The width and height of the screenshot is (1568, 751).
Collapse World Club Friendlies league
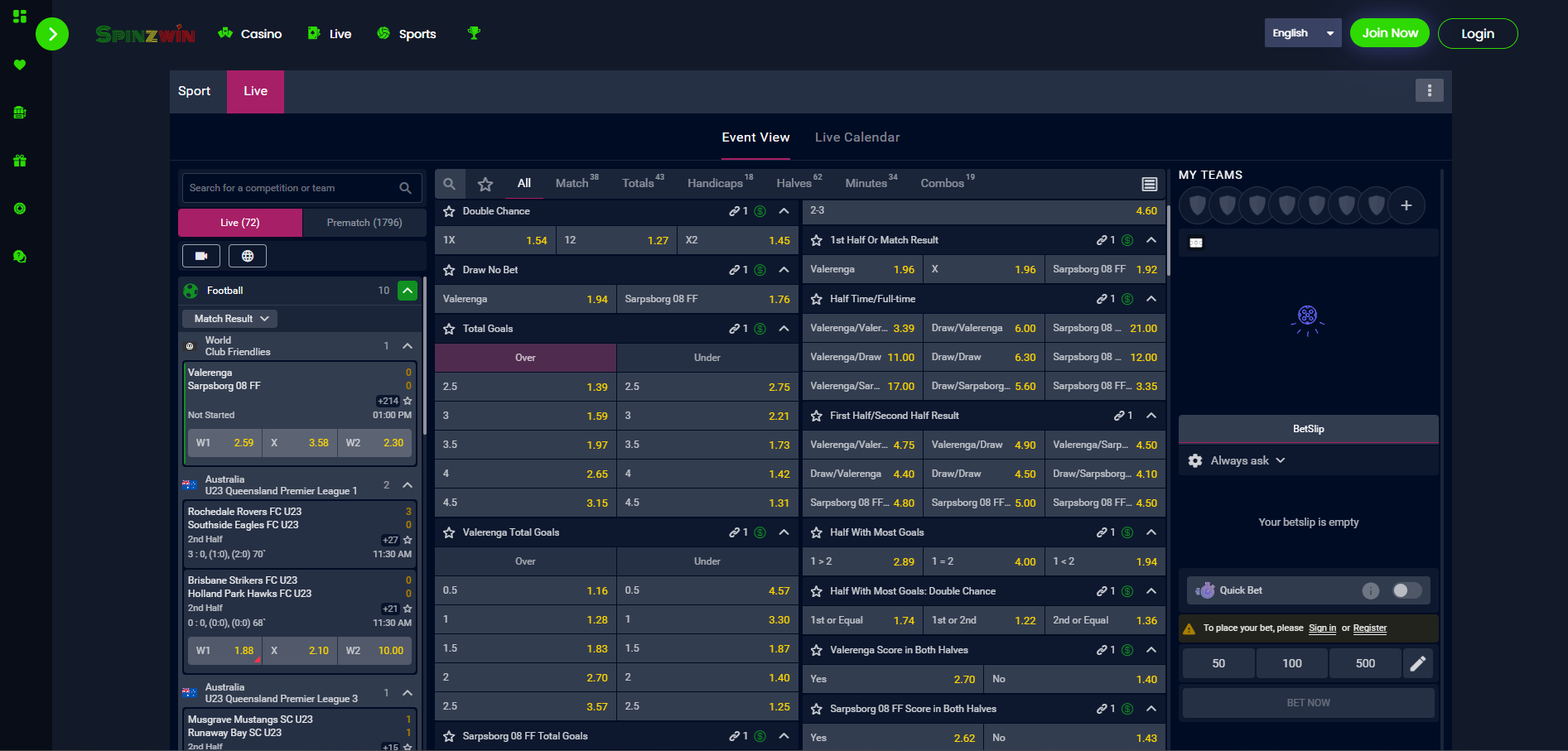coord(408,346)
